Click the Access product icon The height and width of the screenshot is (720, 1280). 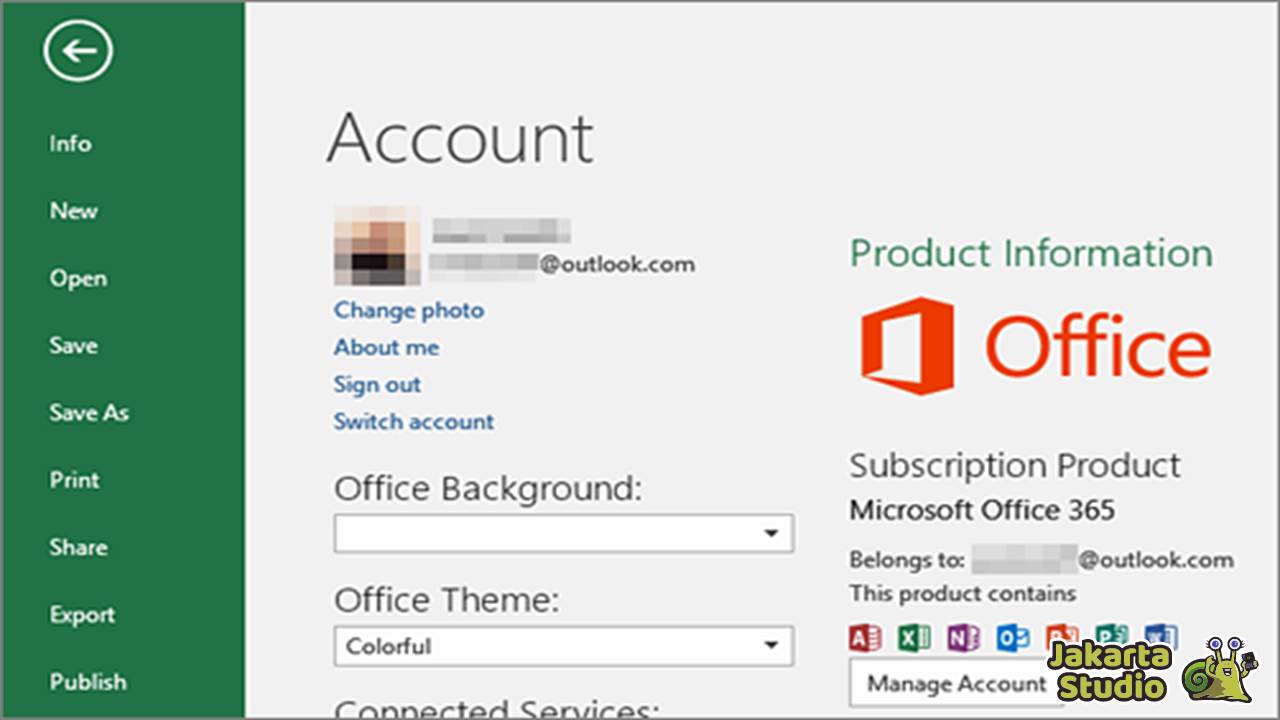coord(864,637)
